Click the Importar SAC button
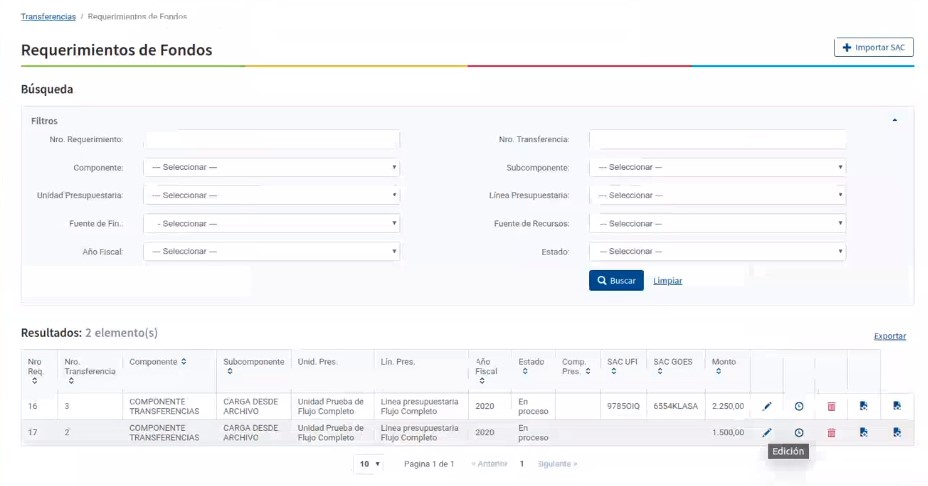 tap(873, 47)
